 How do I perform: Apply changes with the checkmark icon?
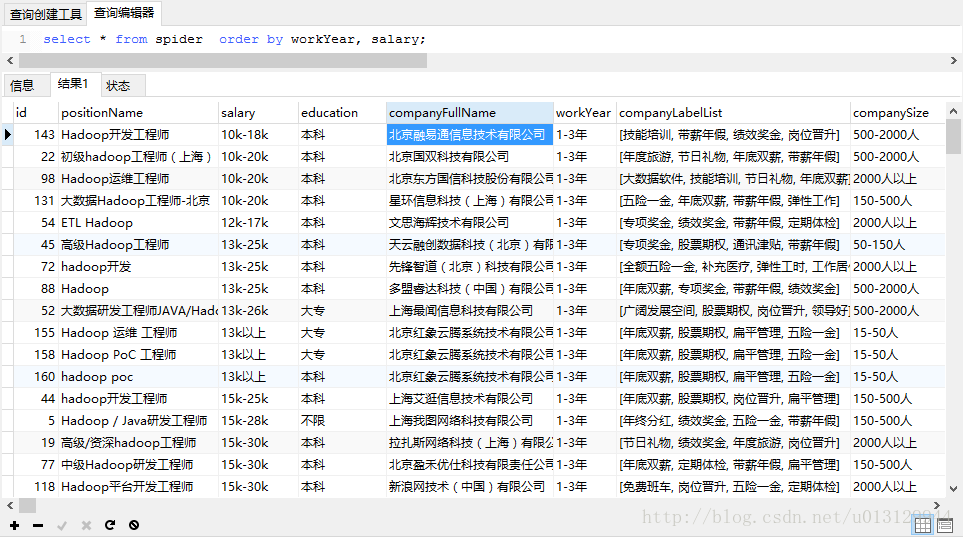coord(62,525)
